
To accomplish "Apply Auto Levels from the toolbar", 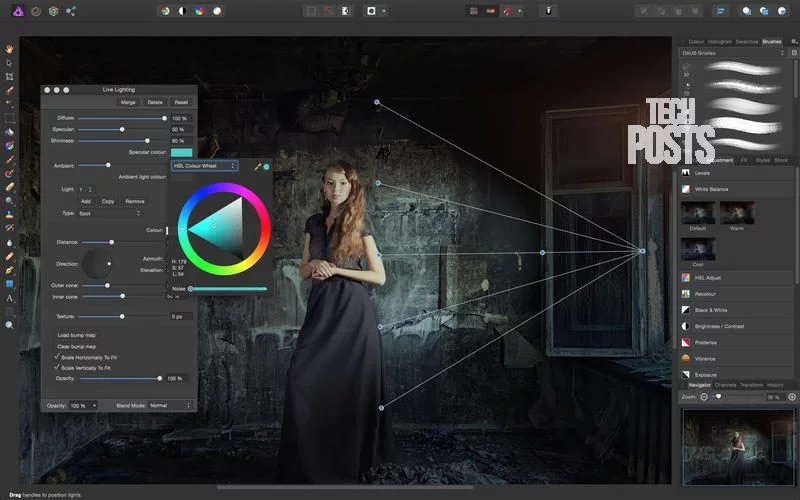I will (x=165, y=11).
